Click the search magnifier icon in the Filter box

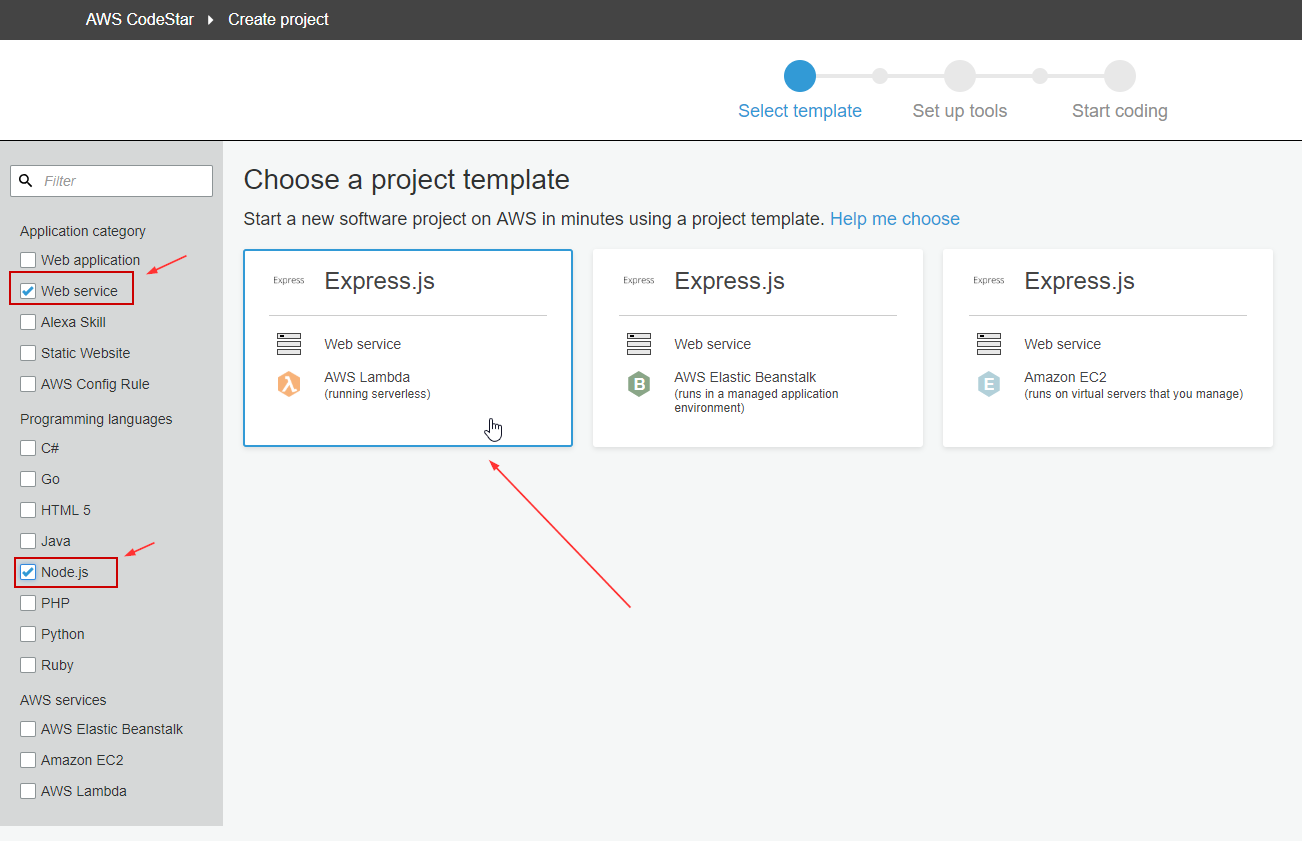(27, 181)
